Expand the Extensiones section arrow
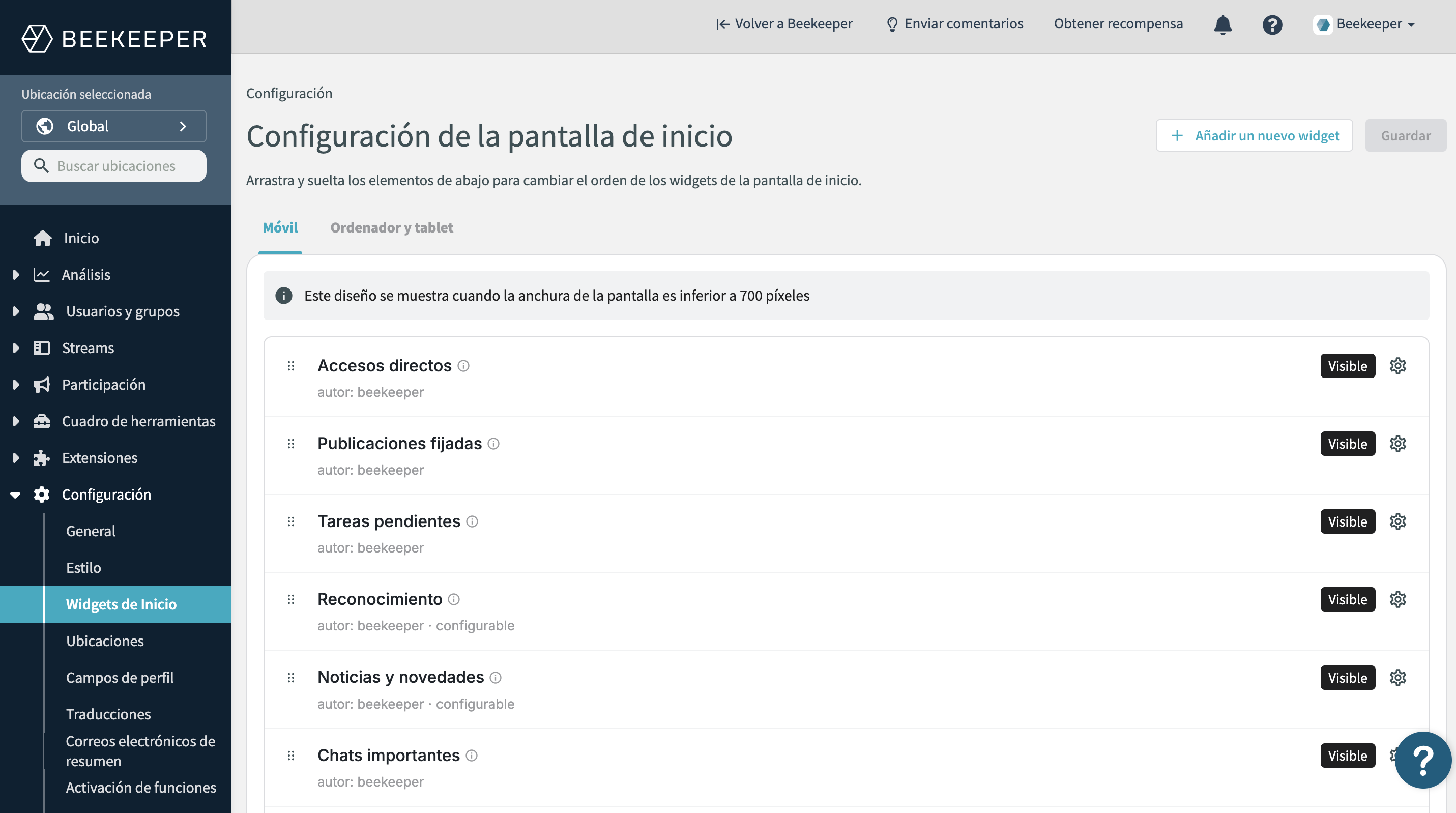The height and width of the screenshot is (813, 1456). point(15,458)
